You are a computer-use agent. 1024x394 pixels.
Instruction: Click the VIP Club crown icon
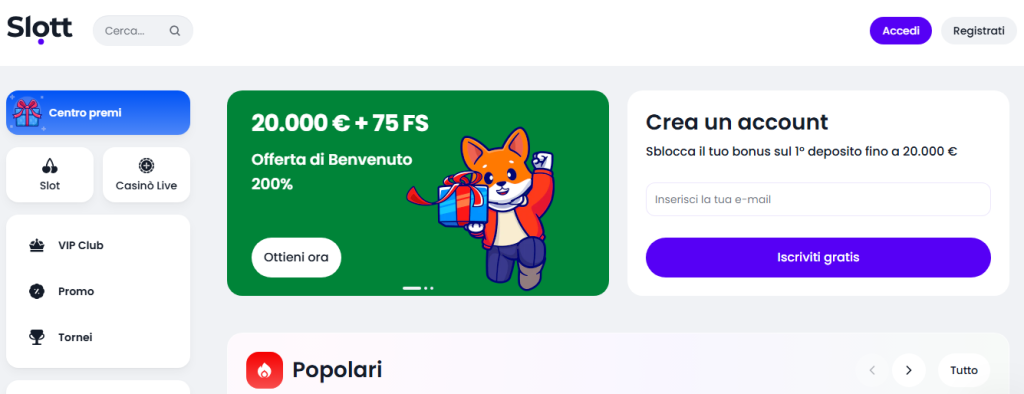coord(37,246)
